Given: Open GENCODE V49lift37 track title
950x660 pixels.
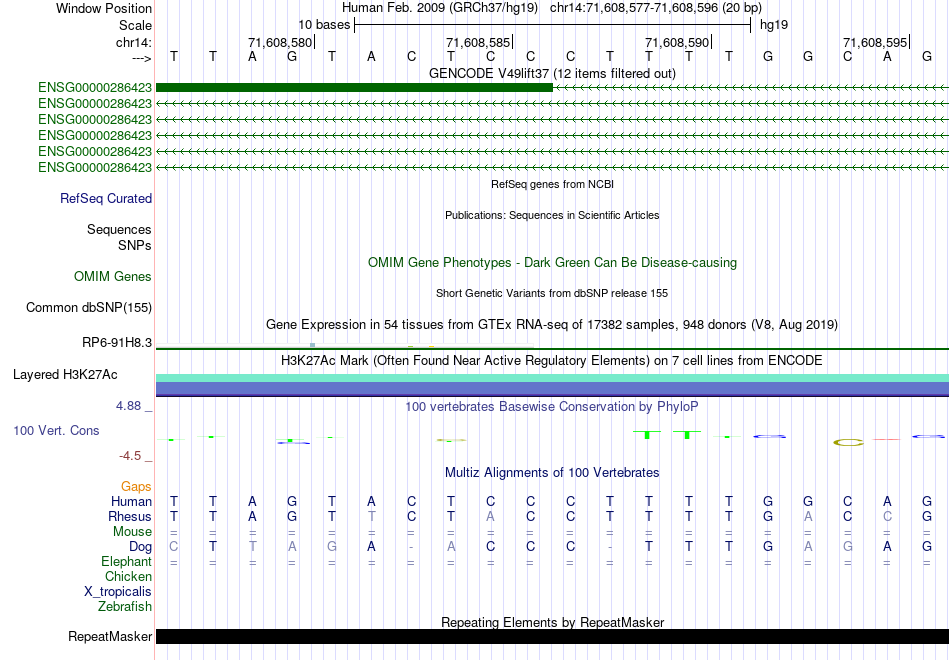Looking at the screenshot, I should pyautogui.click(x=552, y=73).
